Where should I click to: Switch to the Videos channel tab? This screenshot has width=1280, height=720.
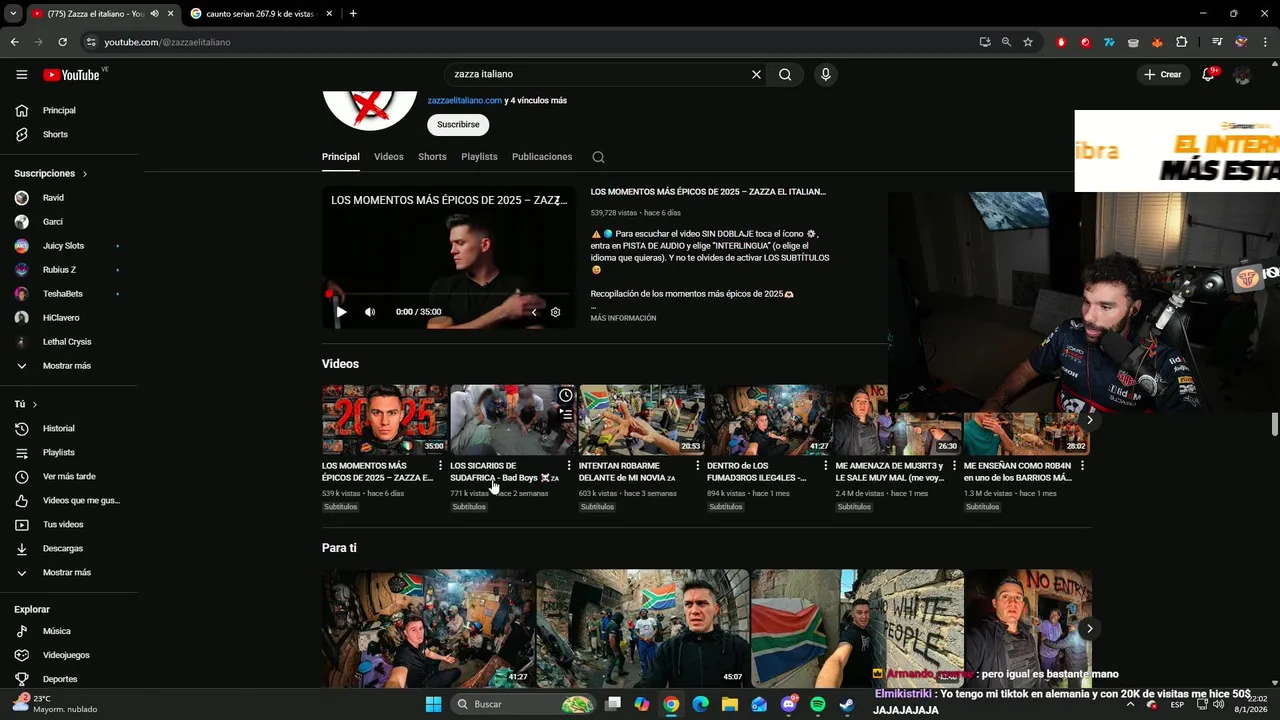point(389,157)
